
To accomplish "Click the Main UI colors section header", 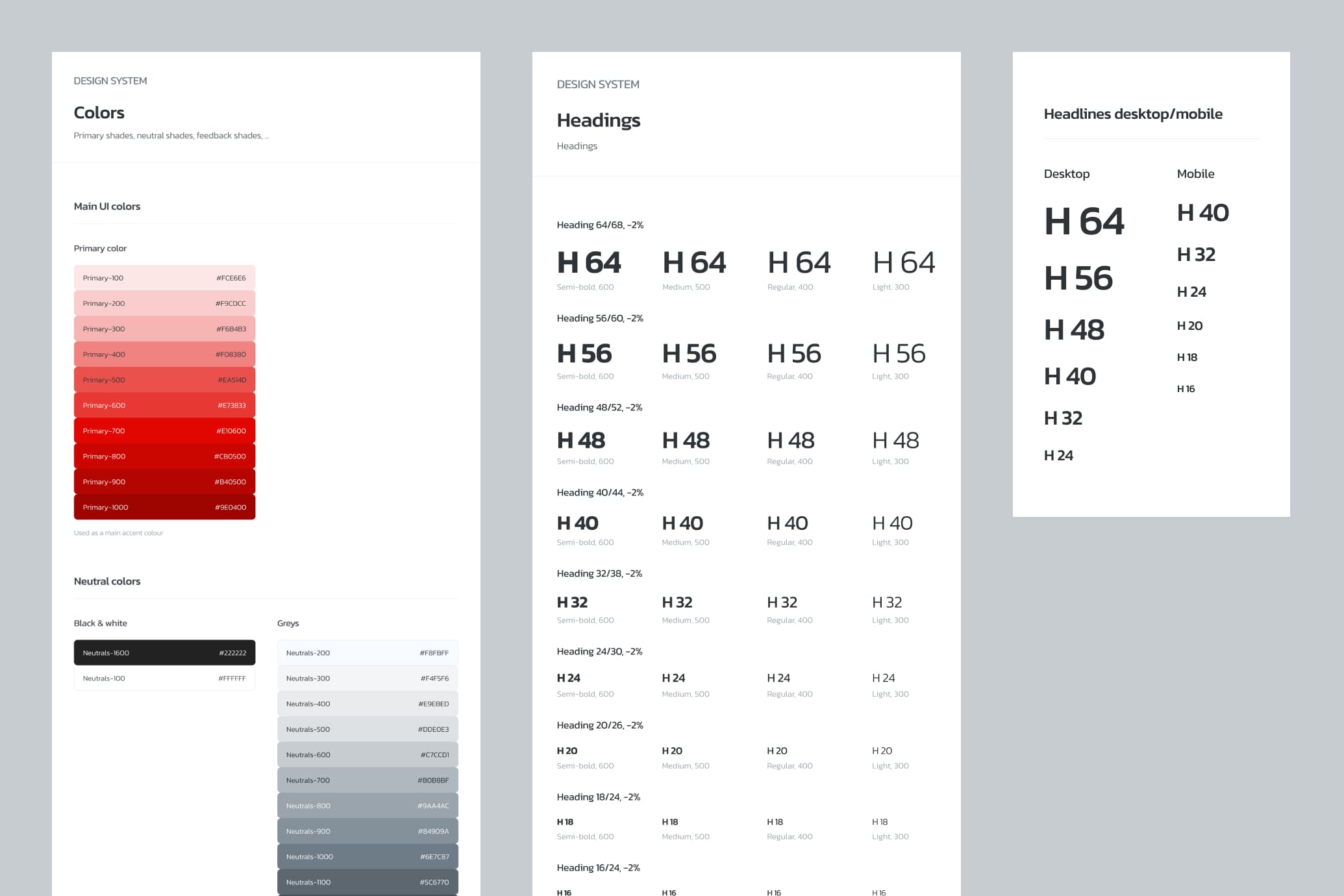I will coord(107,206).
